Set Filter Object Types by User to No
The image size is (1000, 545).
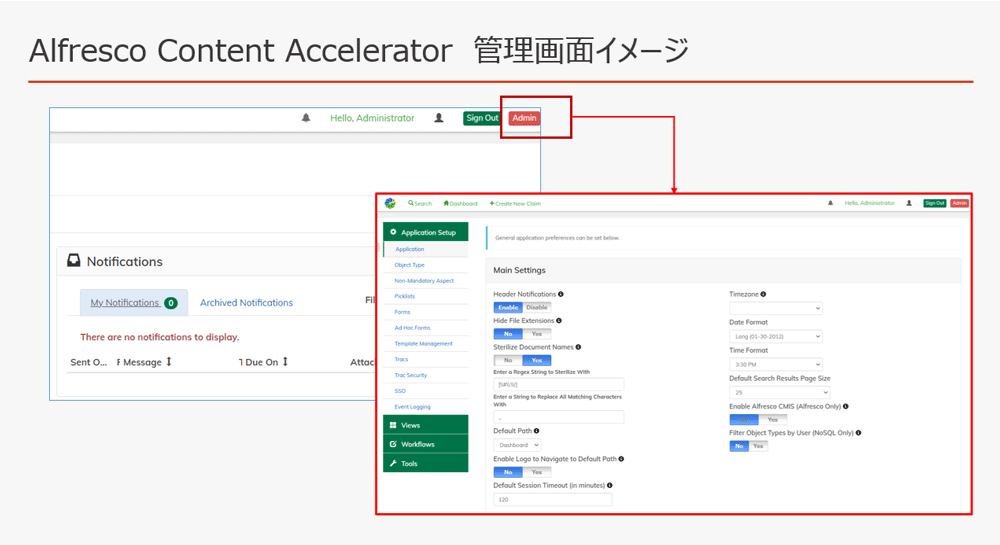[739, 446]
